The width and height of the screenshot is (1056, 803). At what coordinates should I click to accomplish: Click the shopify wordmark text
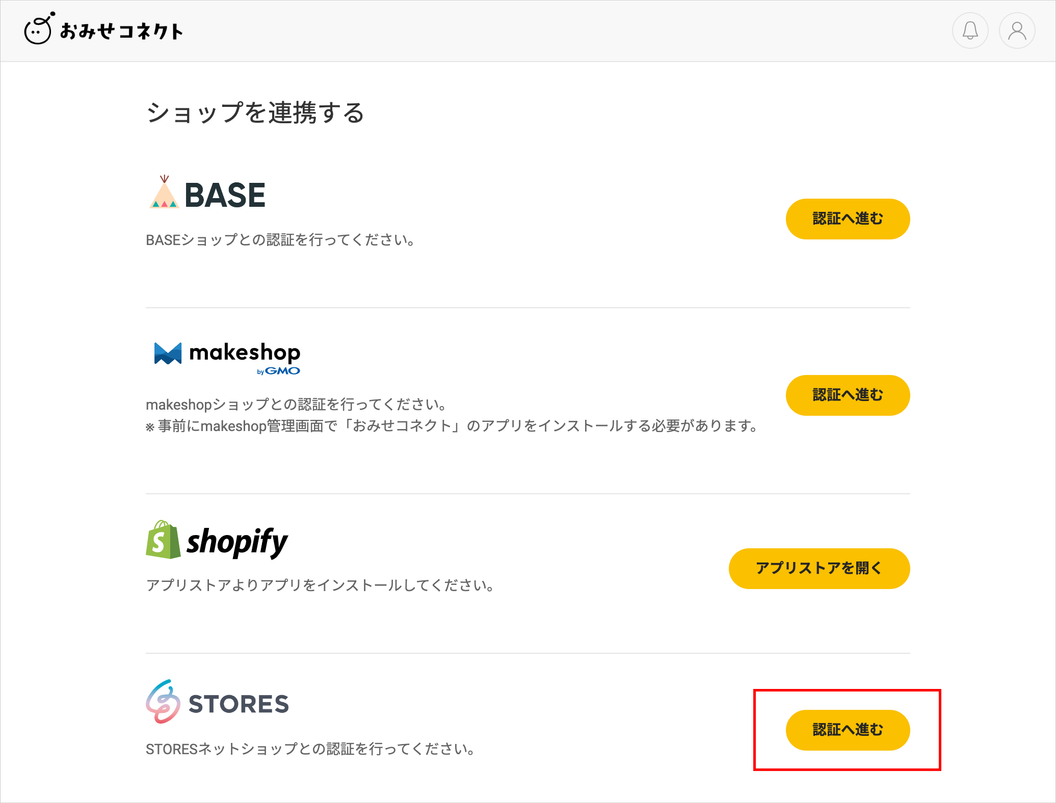[x=237, y=542]
